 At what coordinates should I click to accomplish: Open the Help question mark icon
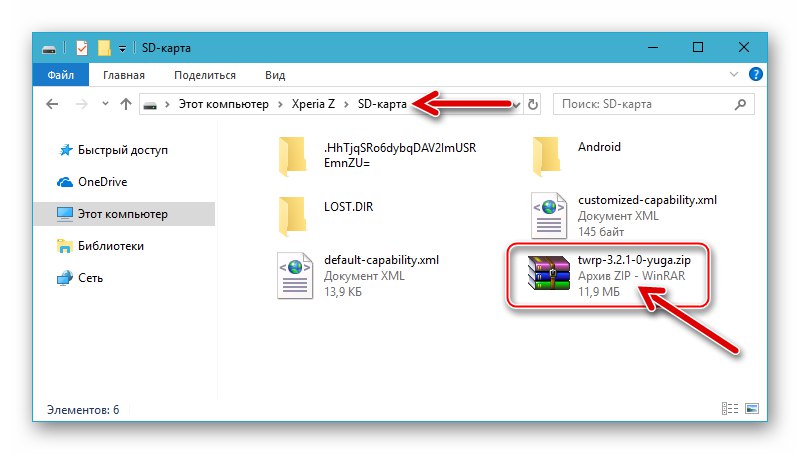756,74
